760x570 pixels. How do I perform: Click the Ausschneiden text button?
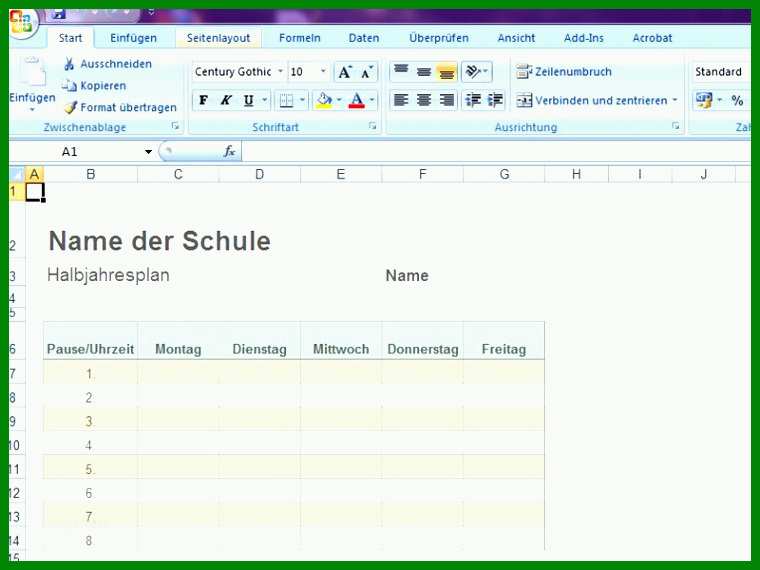click(116, 64)
